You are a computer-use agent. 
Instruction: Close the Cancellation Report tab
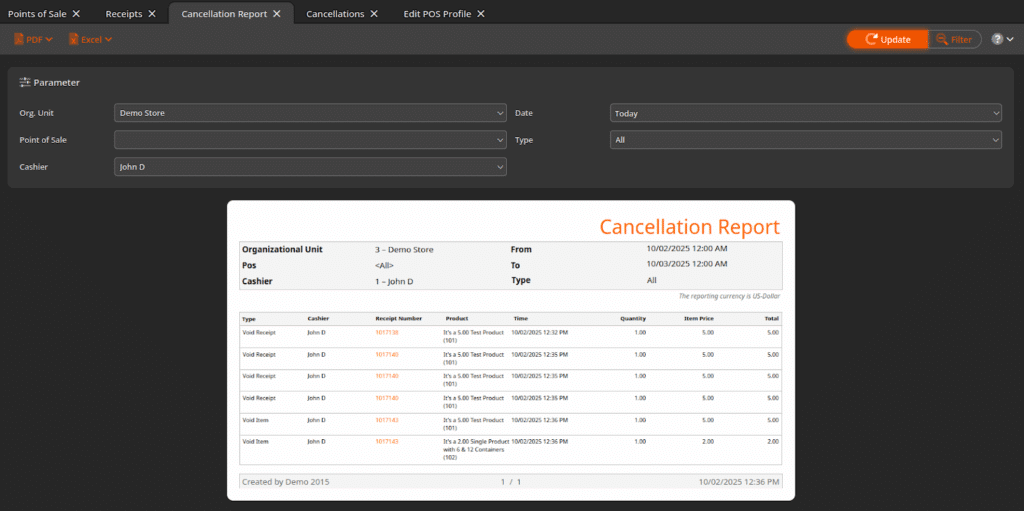[x=279, y=13]
